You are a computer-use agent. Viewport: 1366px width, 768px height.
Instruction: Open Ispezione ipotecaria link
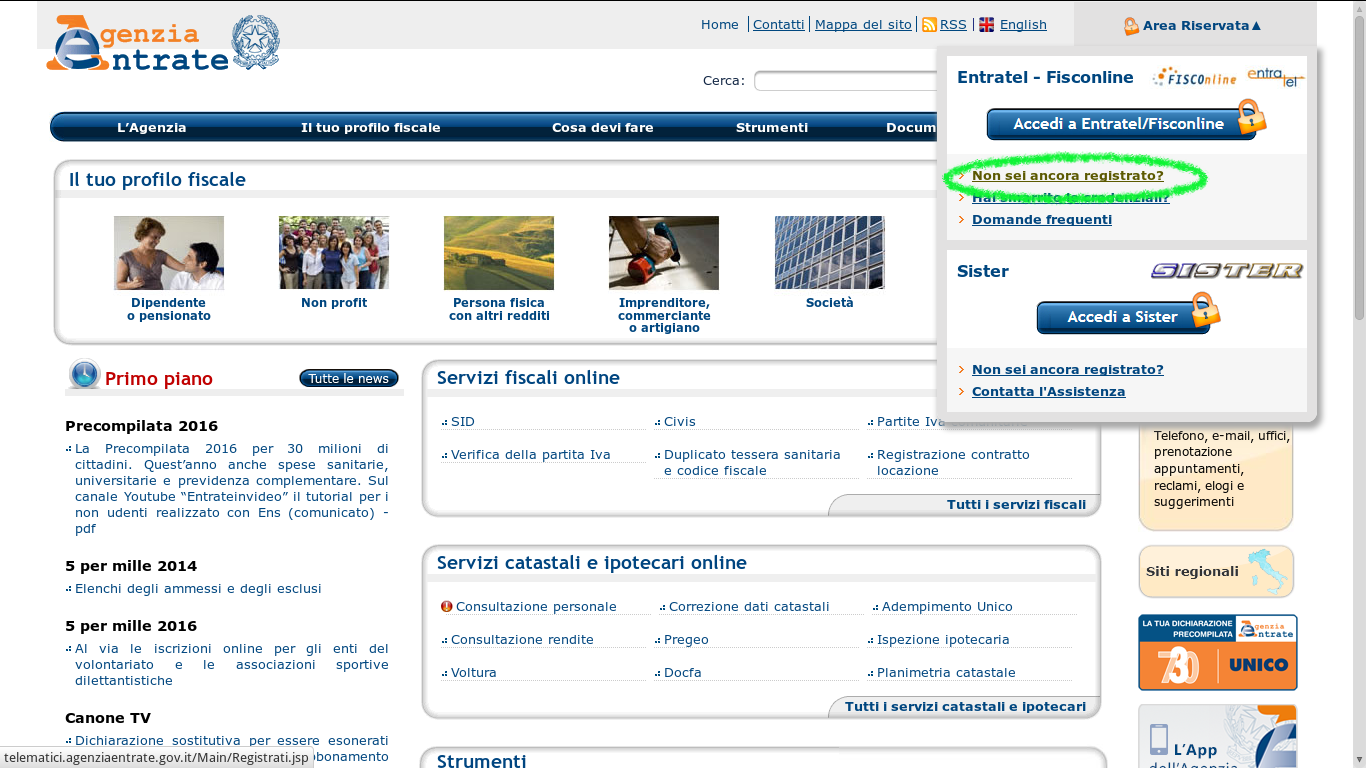point(943,640)
